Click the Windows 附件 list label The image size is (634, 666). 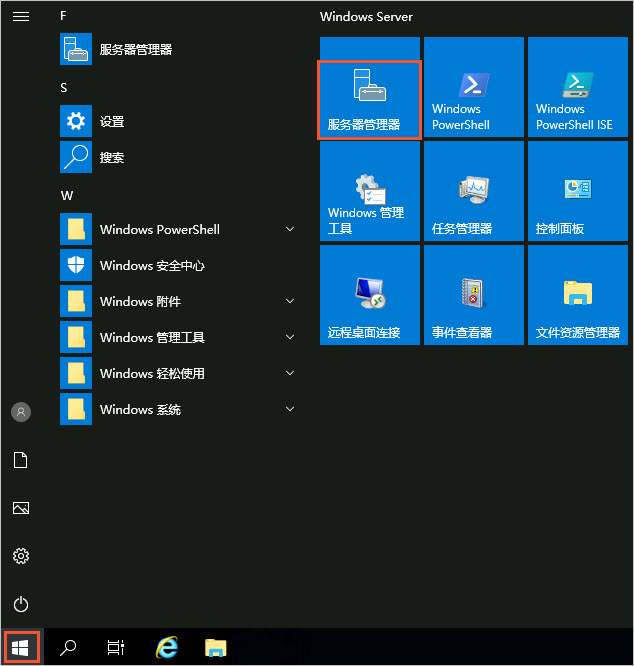(141, 302)
